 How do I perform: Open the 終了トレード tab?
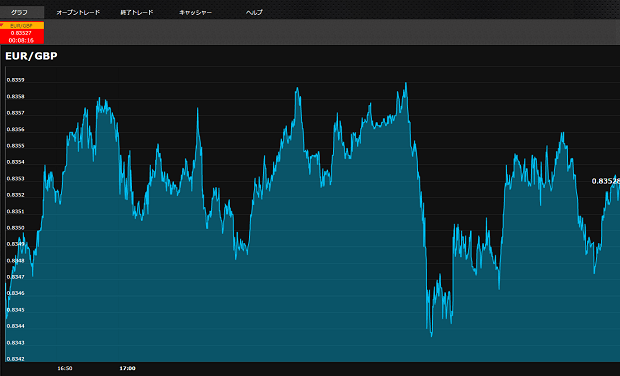[136, 12]
